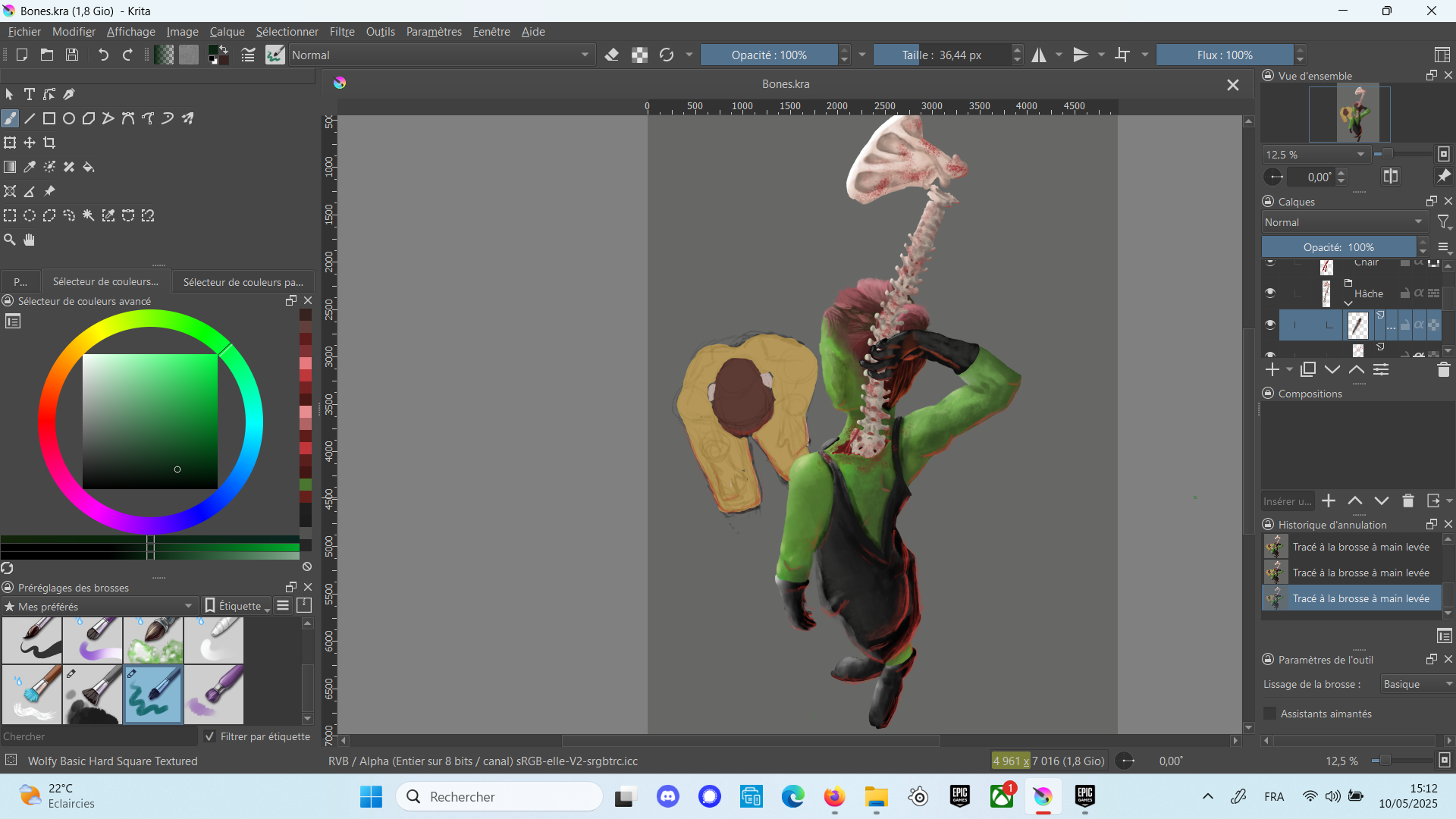The width and height of the screenshot is (1456, 819).
Task: Open the Filtre menu
Action: [342, 31]
